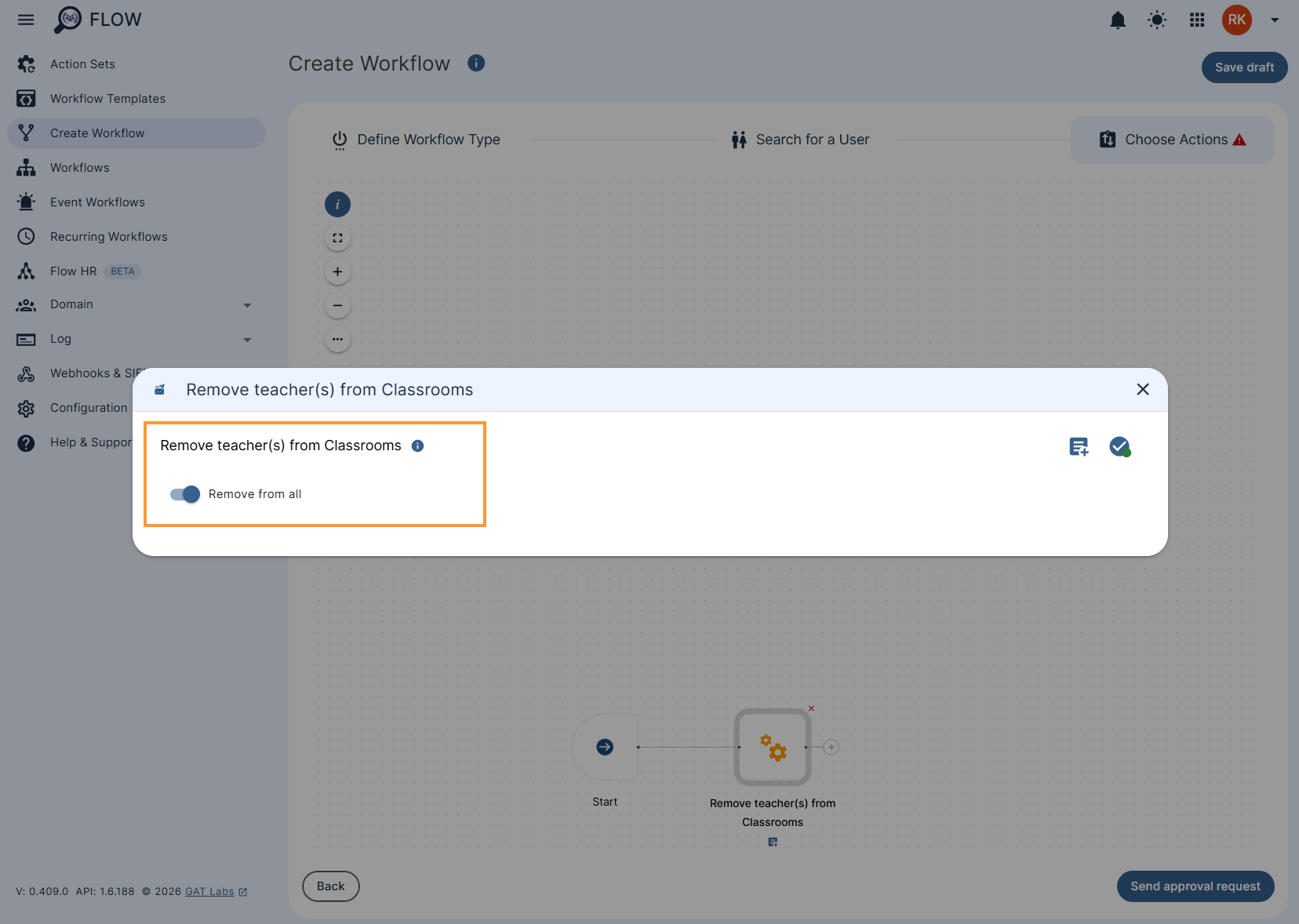Image resolution: width=1299 pixels, height=924 pixels.
Task: Send approval request for the workflow
Action: click(x=1194, y=886)
